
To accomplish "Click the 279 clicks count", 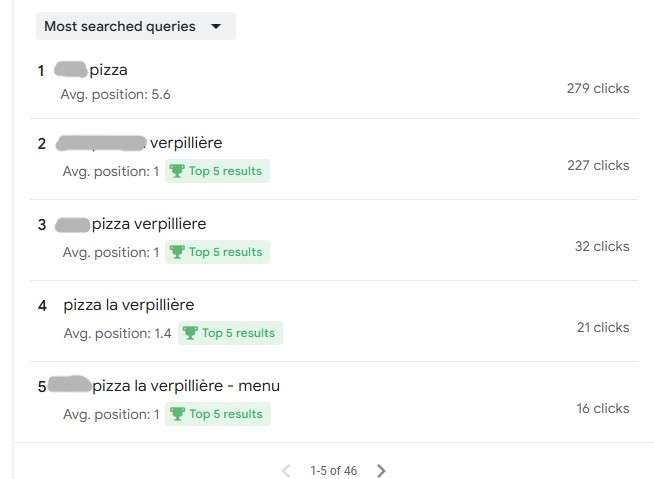I will click(598, 88).
